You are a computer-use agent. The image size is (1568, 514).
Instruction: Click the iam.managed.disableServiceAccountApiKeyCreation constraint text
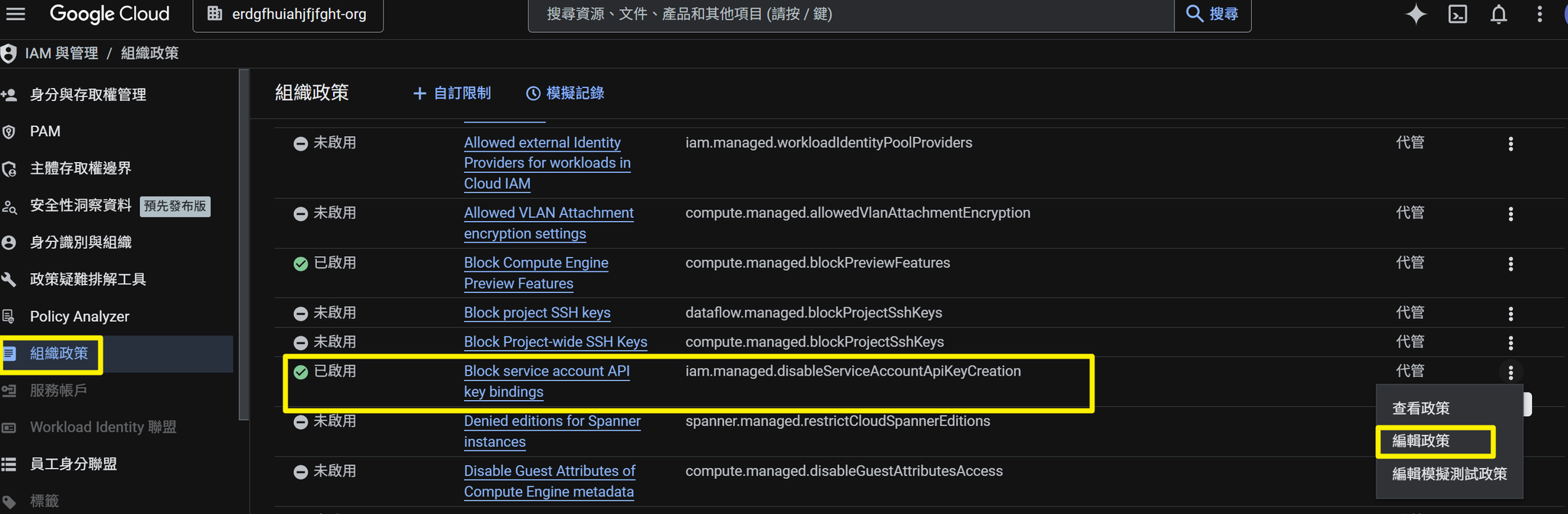[853, 371]
